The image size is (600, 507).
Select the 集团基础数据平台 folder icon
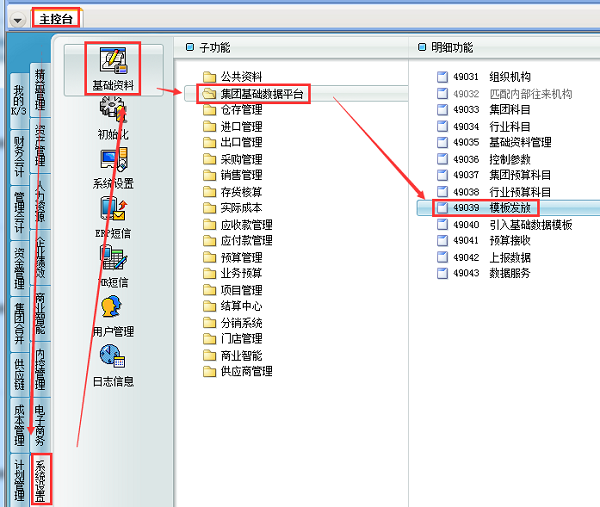click(x=209, y=93)
